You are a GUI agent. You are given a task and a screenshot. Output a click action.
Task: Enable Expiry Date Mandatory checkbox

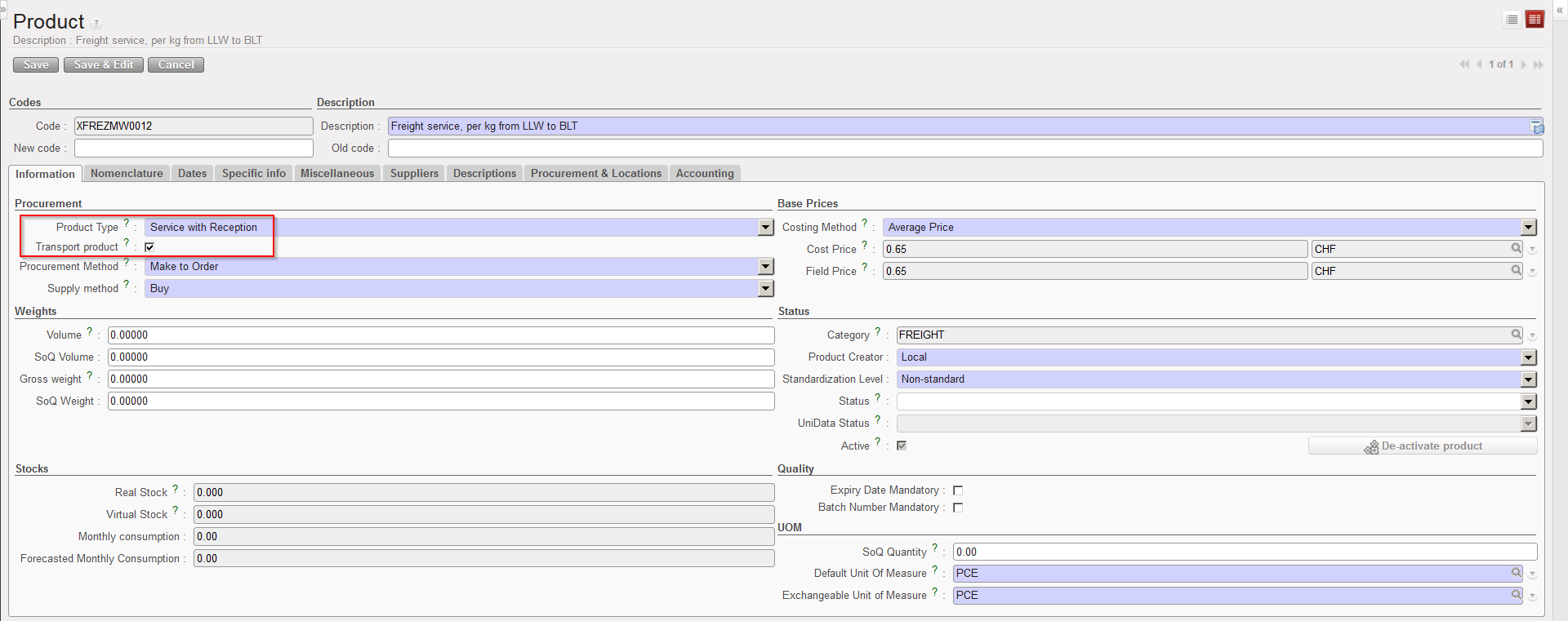(x=958, y=490)
